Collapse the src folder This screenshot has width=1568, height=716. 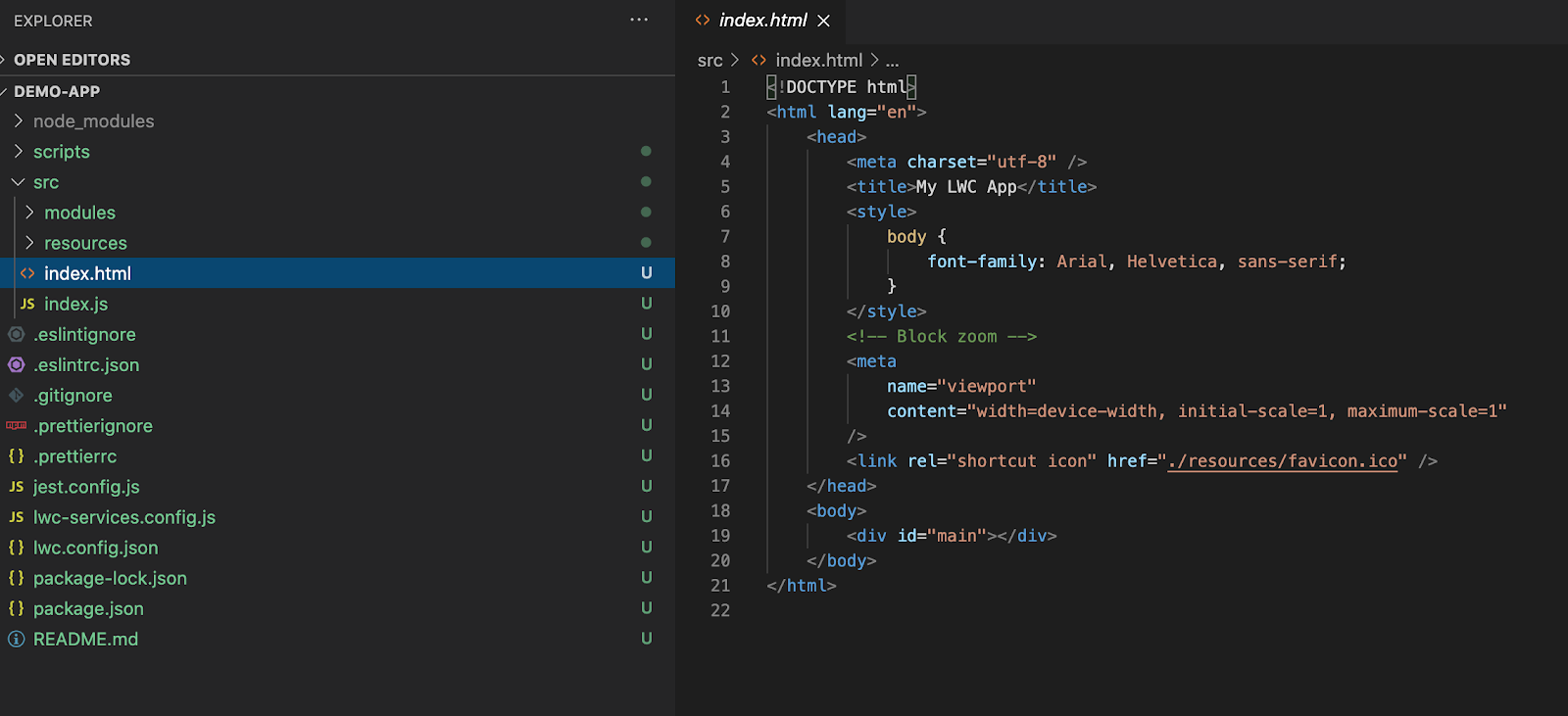19,182
